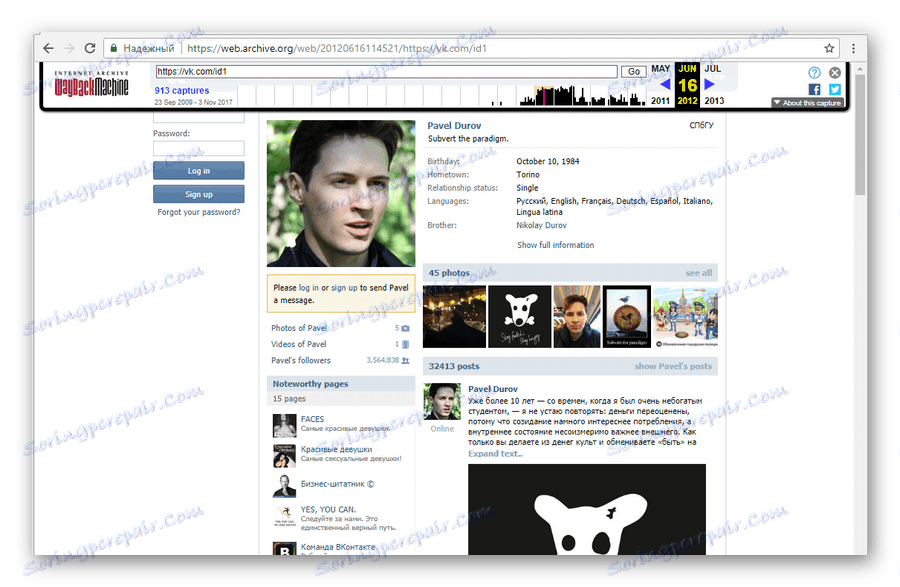Select MAY in the capture calendar
Viewport: 900px width, 587px height.
[660, 69]
